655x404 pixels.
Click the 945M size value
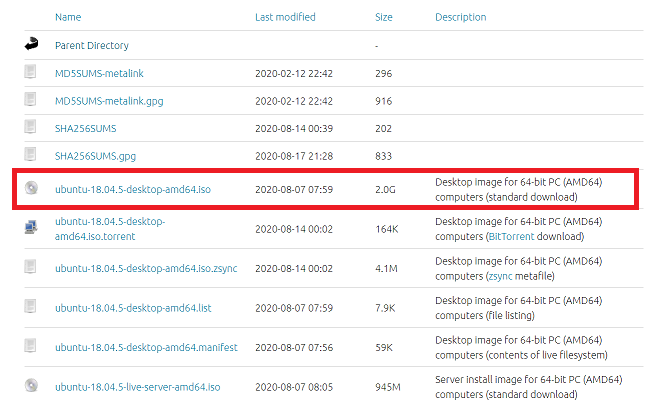[x=388, y=387]
